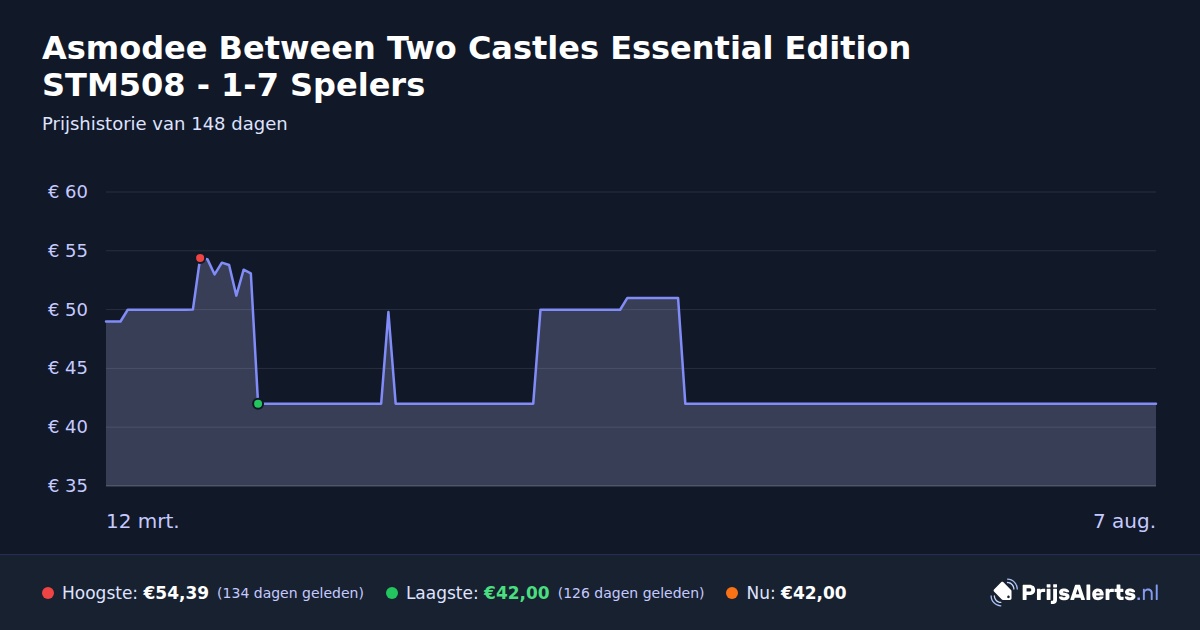Click the € 60 axis label
This screenshot has width=1200, height=630.
pyautogui.click(x=68, y=192)
